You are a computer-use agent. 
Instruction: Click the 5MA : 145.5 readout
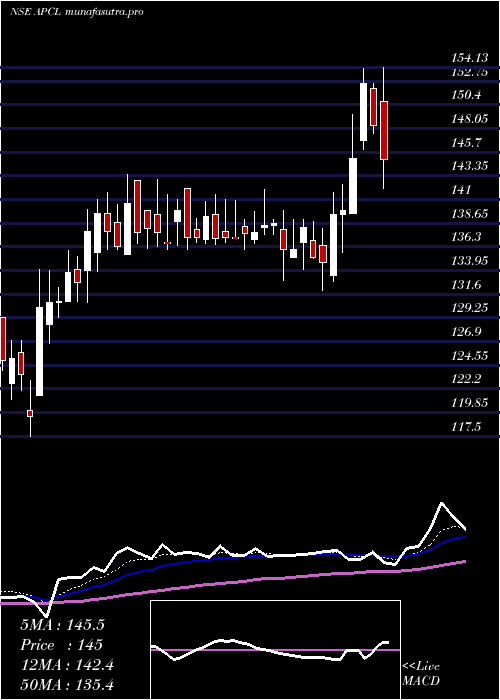pos(62,625)
